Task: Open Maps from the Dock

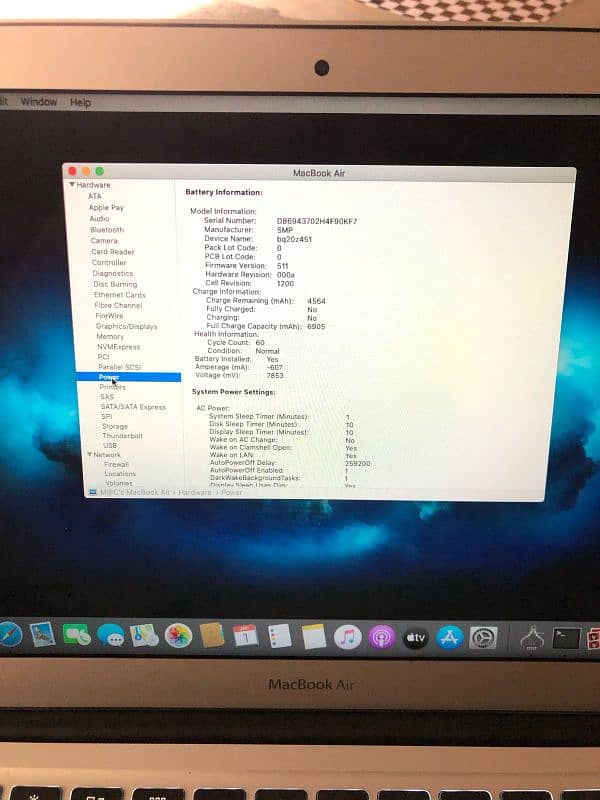Action: 144,636
